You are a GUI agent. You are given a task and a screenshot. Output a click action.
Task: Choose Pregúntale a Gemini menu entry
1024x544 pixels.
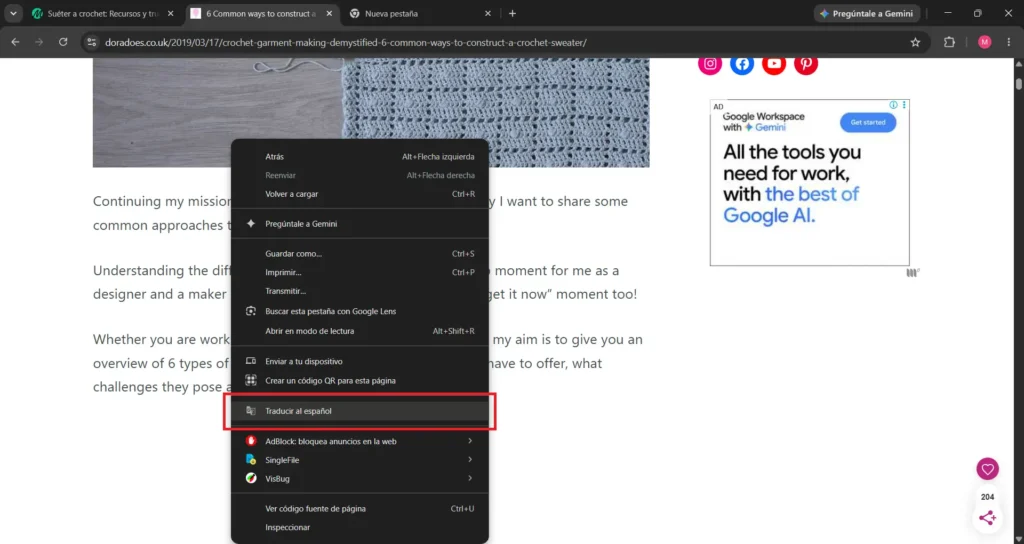[x=360, y=223]
